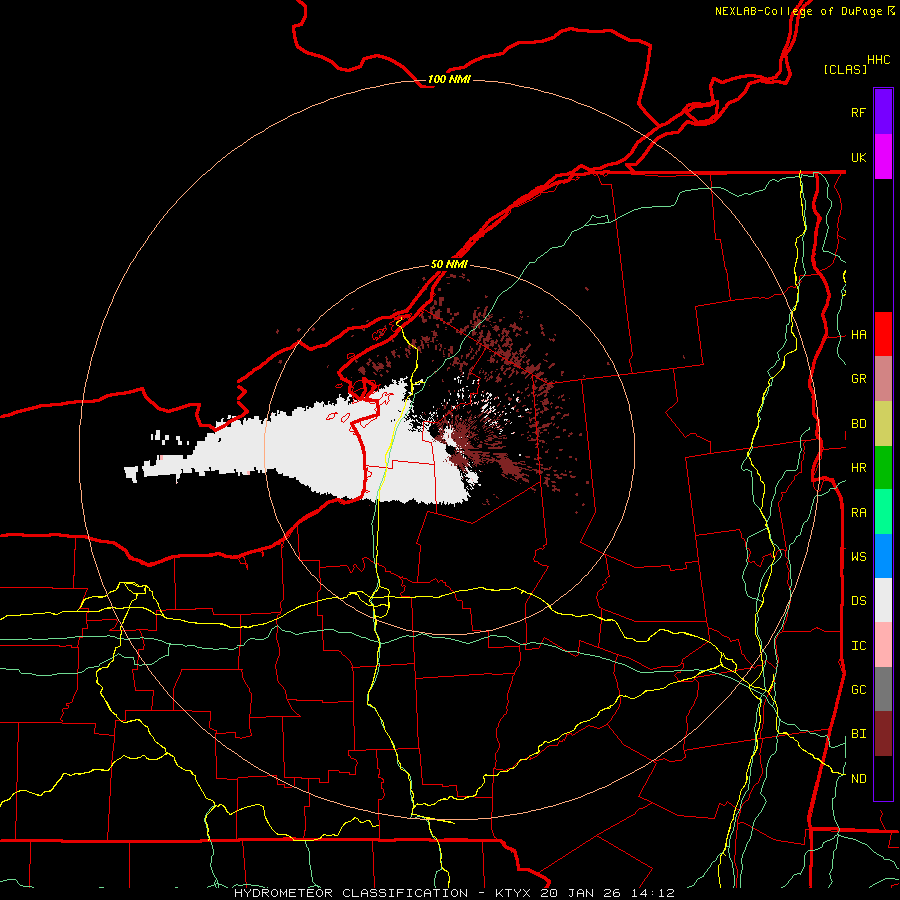Click the large white dry snow band
Screen dimensions: 900x900
(x=321, y=451)
